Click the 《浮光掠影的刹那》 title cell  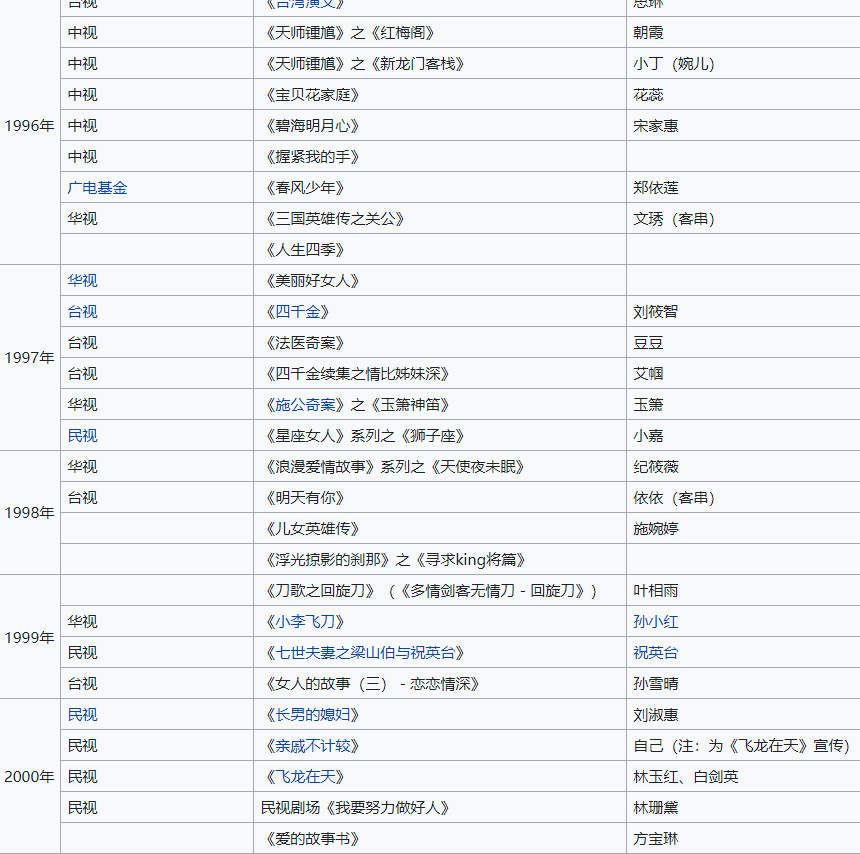(440, 559)
